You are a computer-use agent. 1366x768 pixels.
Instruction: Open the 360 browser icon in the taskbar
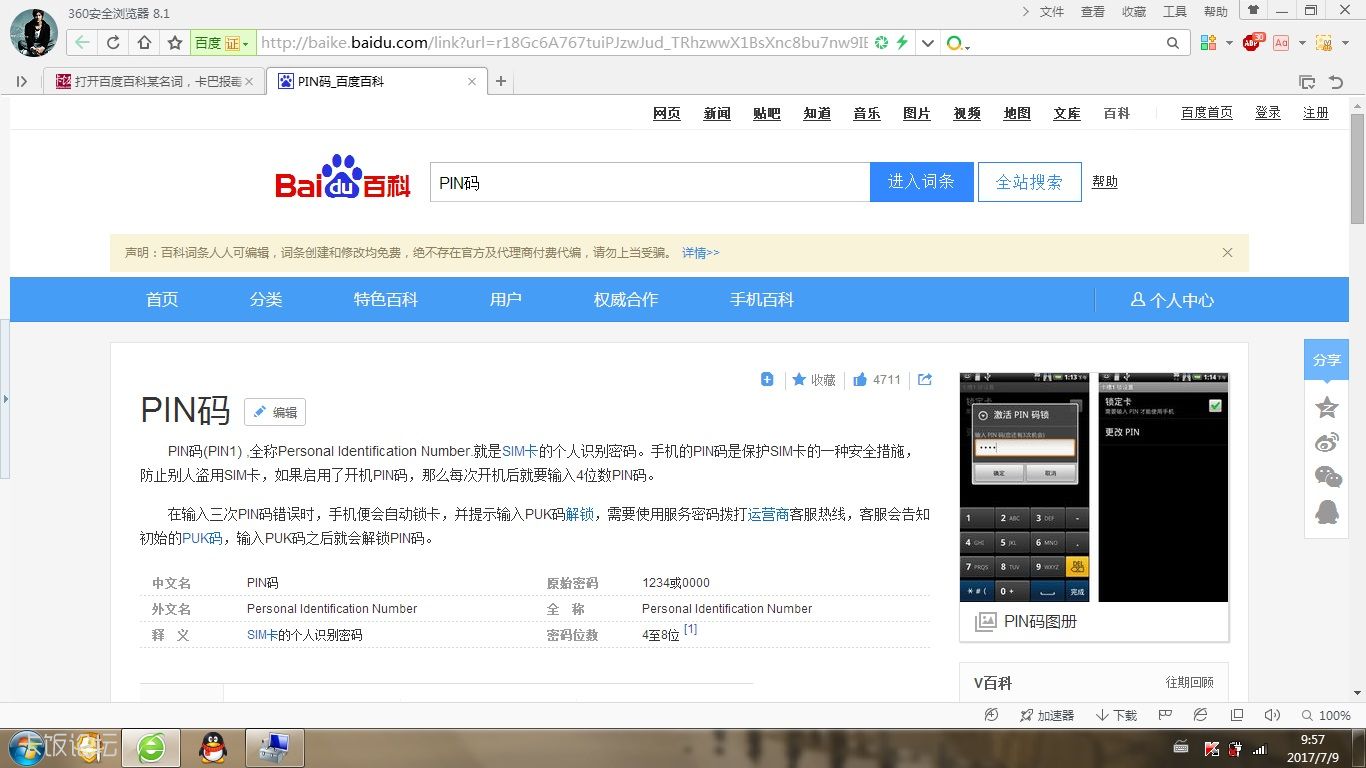[152, 747]
